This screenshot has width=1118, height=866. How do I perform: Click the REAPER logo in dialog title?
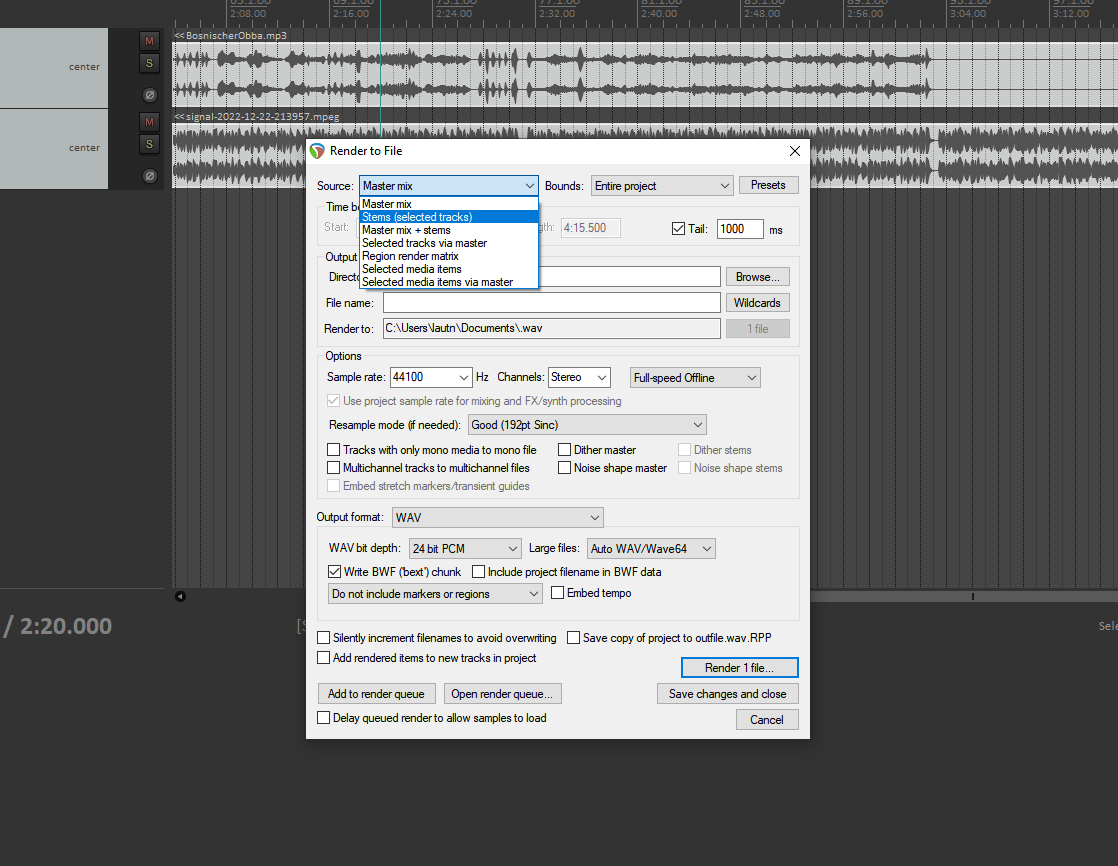tap(317, 151)
